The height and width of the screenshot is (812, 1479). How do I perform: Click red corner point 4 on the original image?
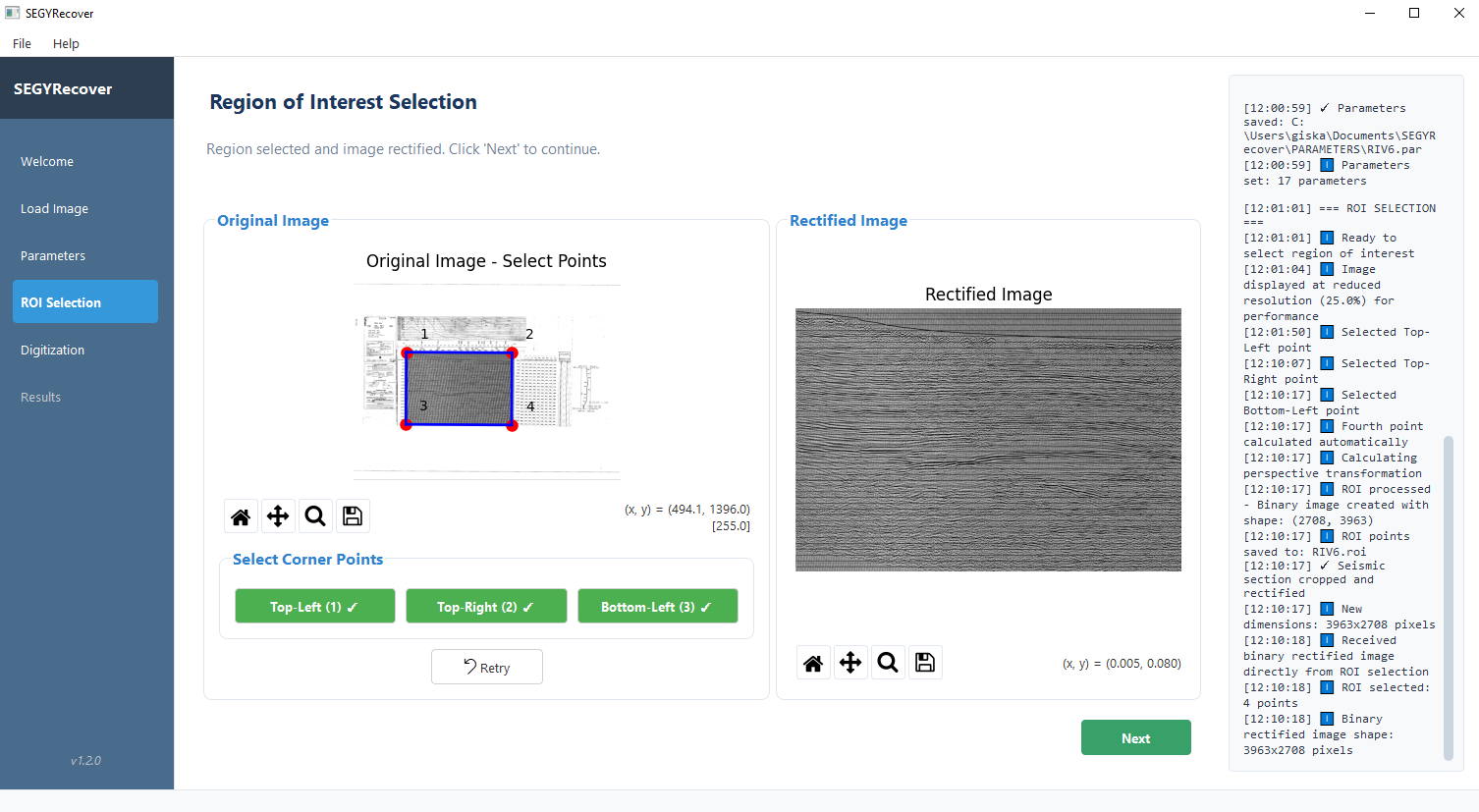click(512, 425)
